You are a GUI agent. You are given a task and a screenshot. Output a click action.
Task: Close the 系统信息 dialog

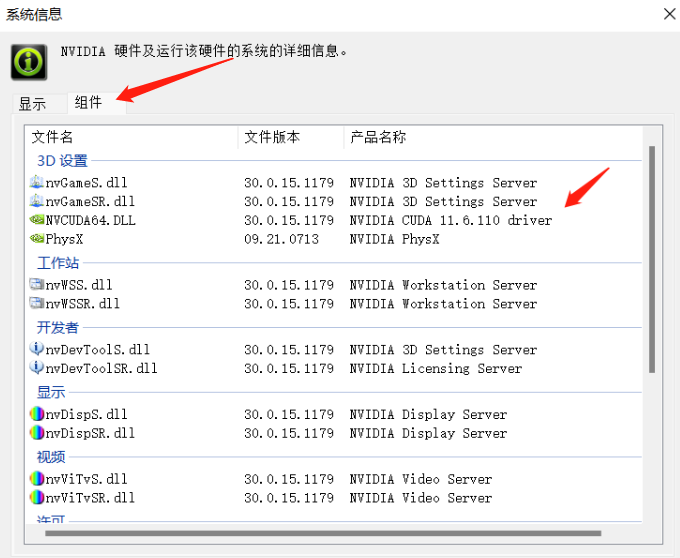[669, 14]
